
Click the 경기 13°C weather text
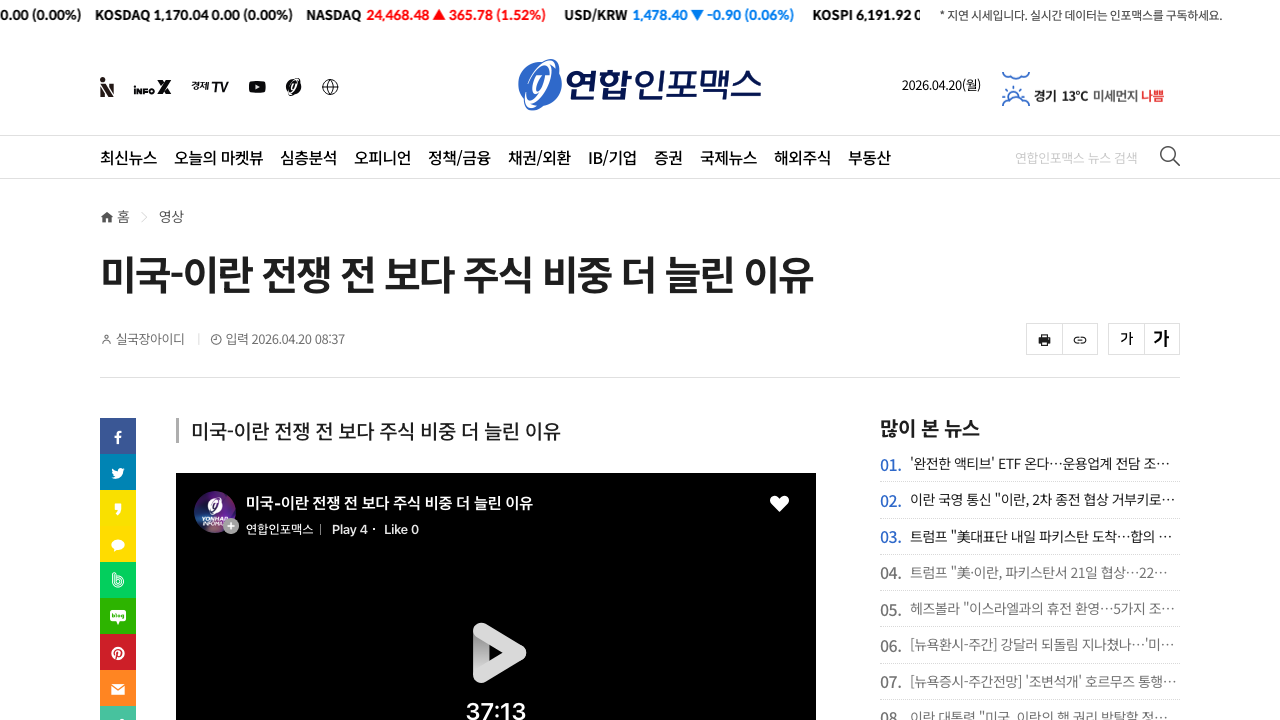[1061, 96]
